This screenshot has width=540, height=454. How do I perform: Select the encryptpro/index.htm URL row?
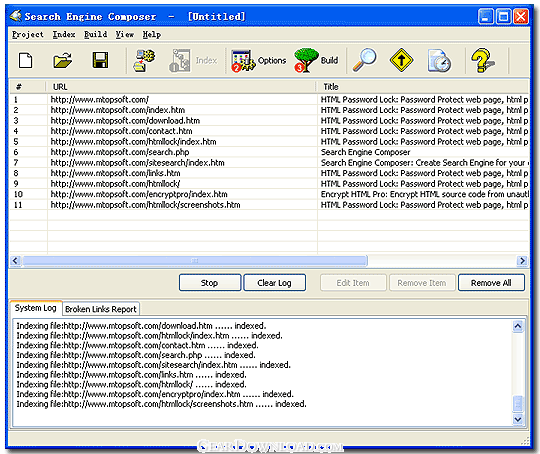click(x=269, y=194)
